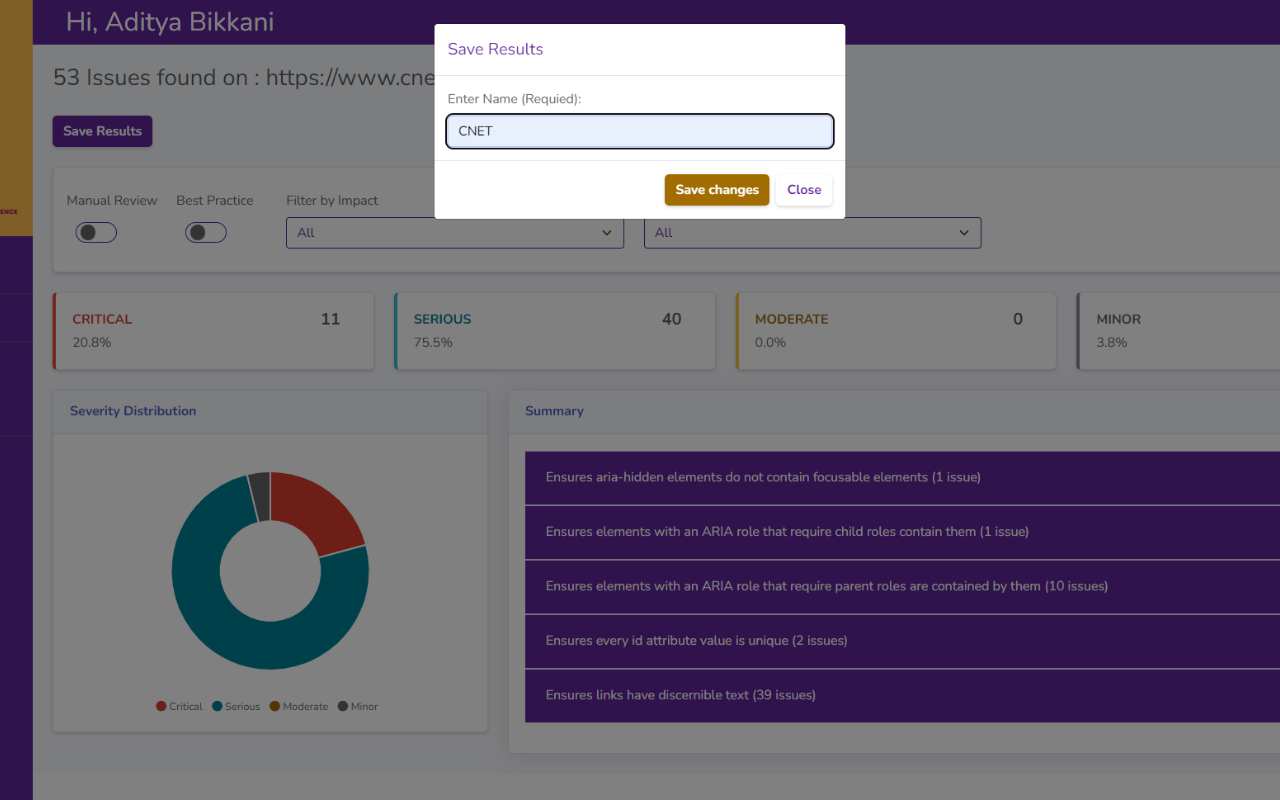Click the 0.0% percentage value
The image size is (1280, 800).
tap(770, 342)
